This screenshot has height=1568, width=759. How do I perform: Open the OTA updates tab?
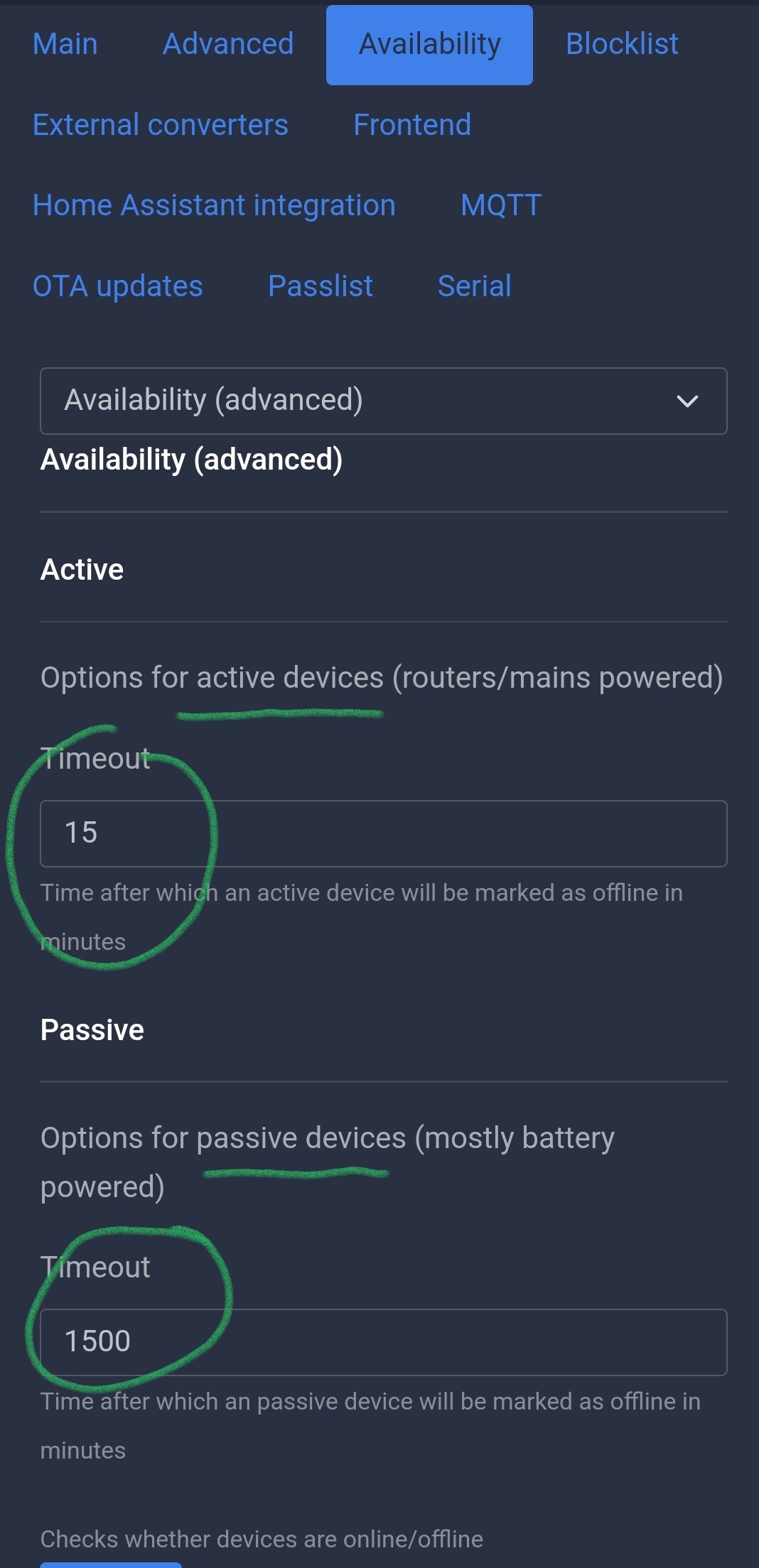117,286
